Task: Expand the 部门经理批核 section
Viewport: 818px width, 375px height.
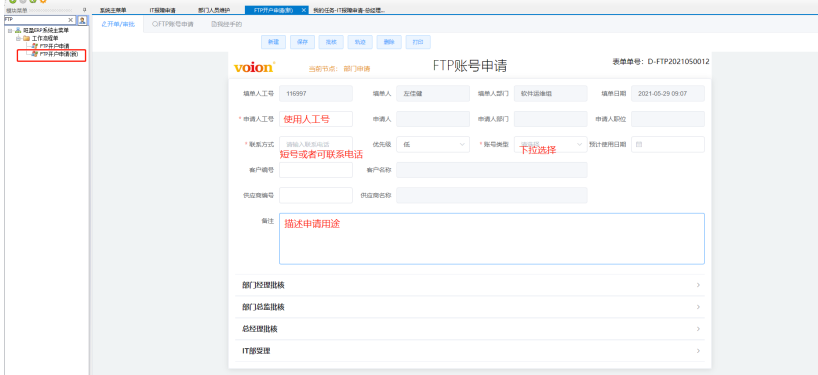Action: point(470,285)
